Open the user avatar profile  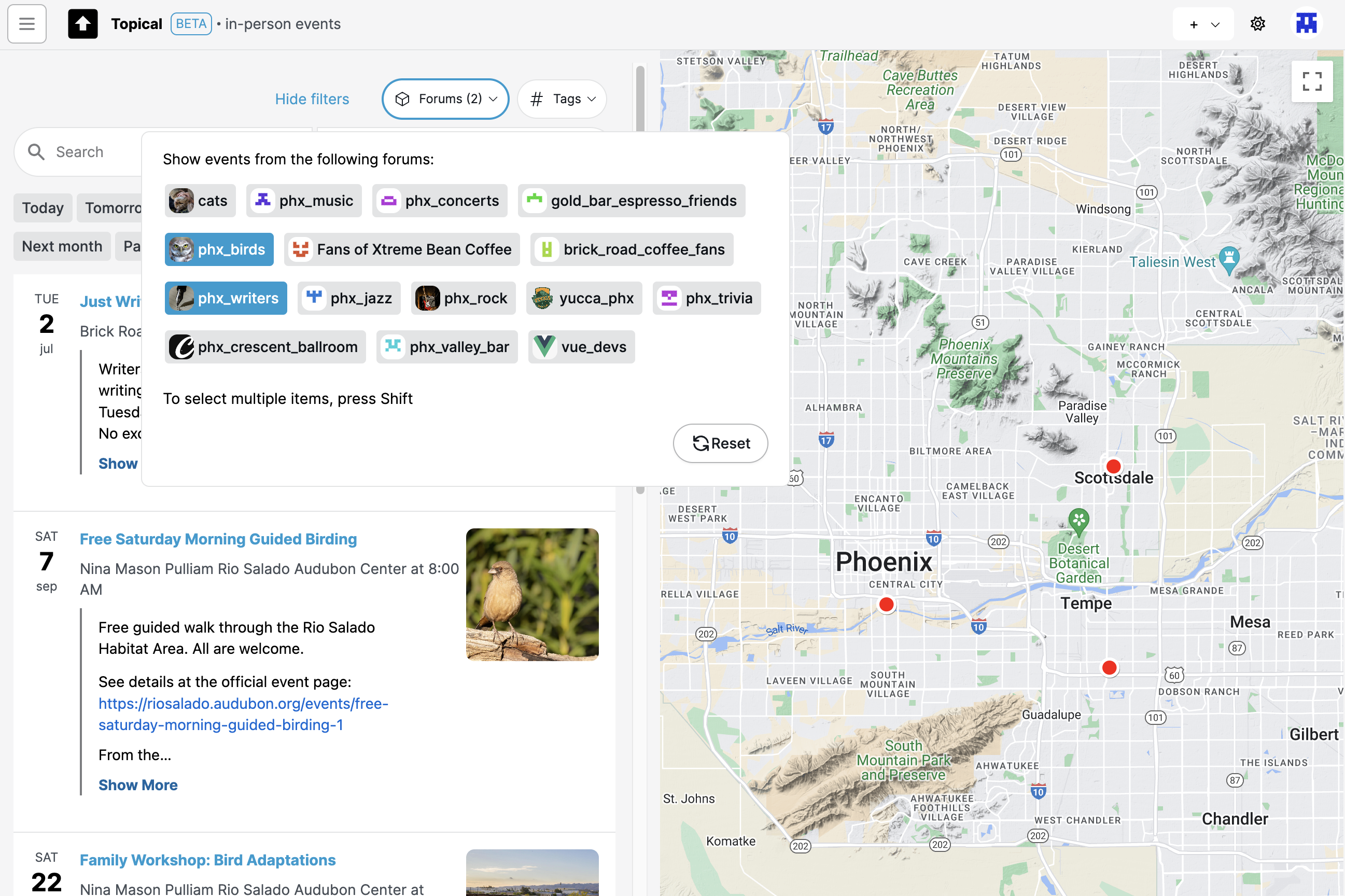click(x=1306, y=24)
